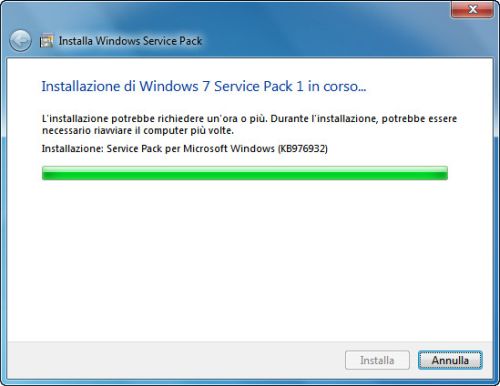
Task: Close the installer window with the X
Action: tap(472, 9)
